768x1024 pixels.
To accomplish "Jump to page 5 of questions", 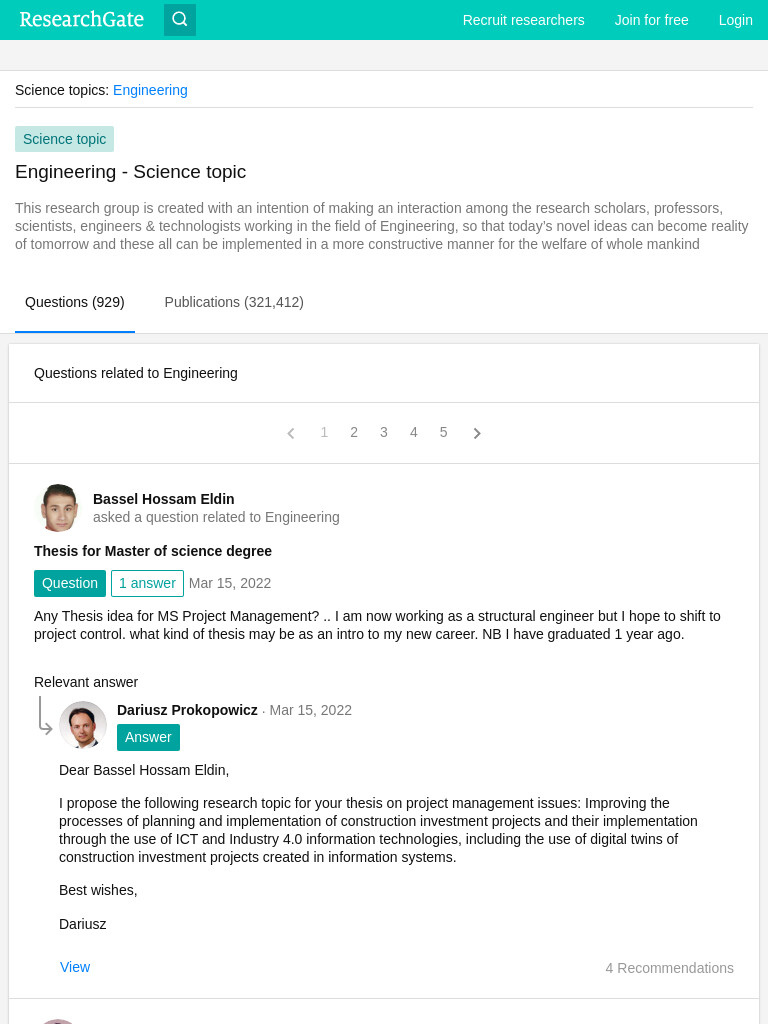I will (x=443, y=432).
